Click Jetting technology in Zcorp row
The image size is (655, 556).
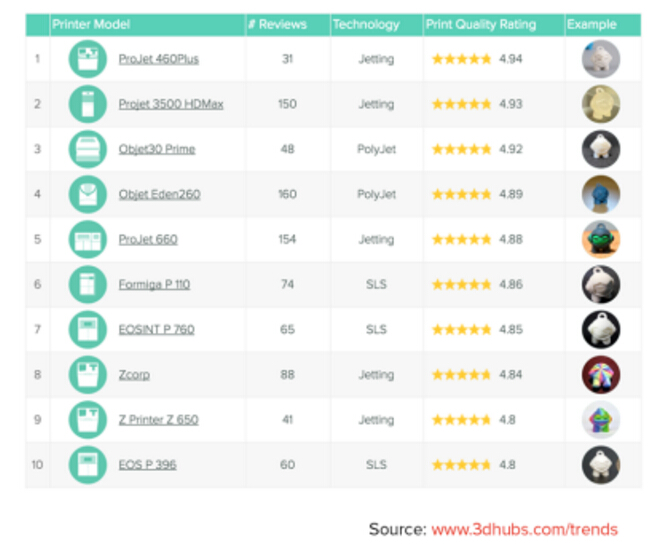[376, 375]
